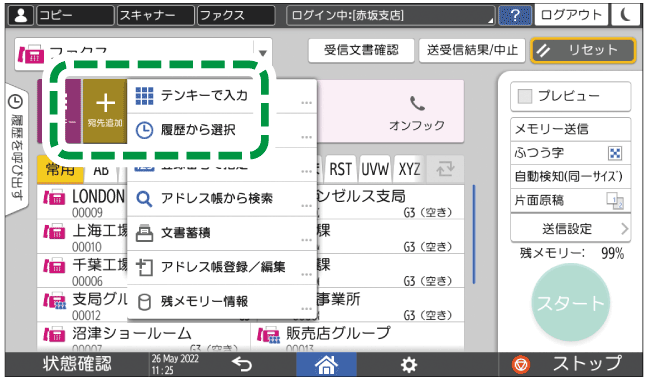Screen dimensions: 648x384
Task: Open settings gear icon
Action: [x=409, y=365]
